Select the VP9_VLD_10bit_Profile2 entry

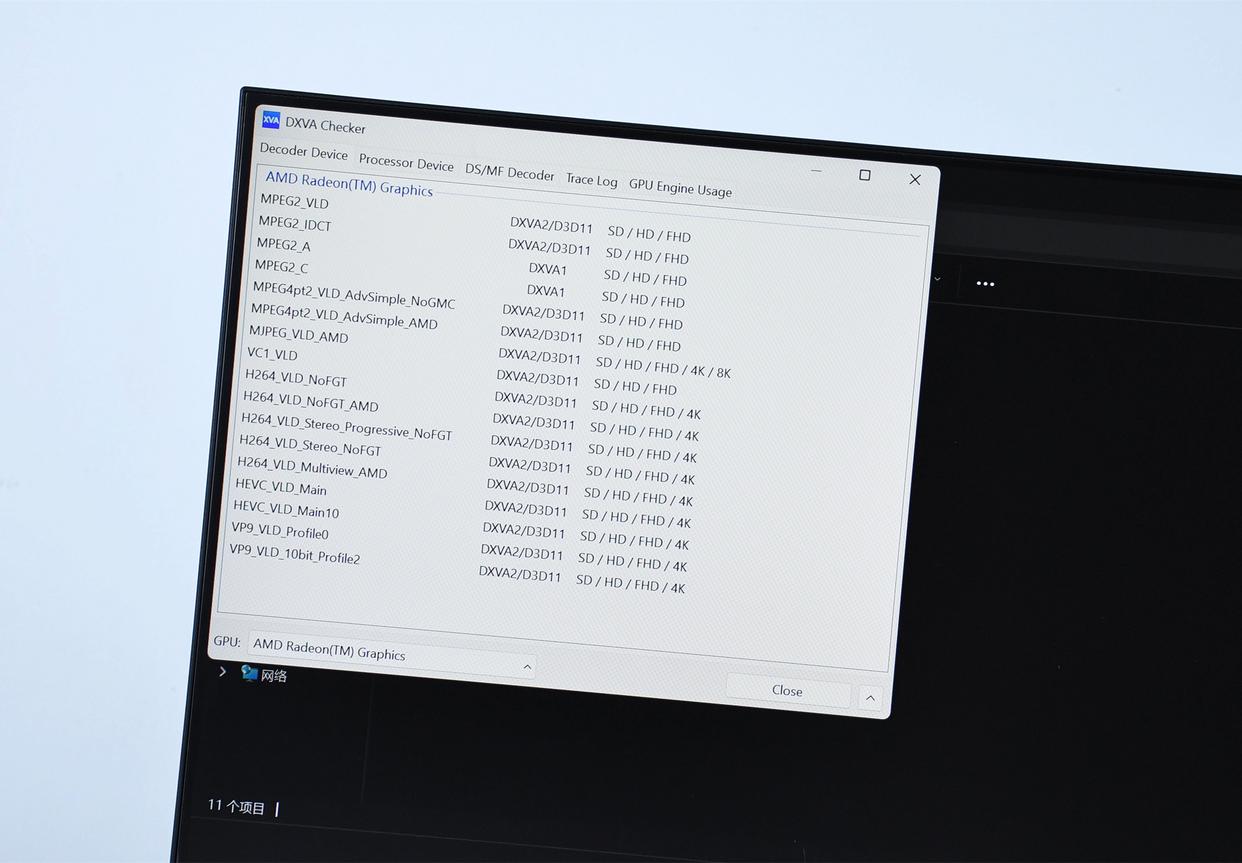(295, 553)
